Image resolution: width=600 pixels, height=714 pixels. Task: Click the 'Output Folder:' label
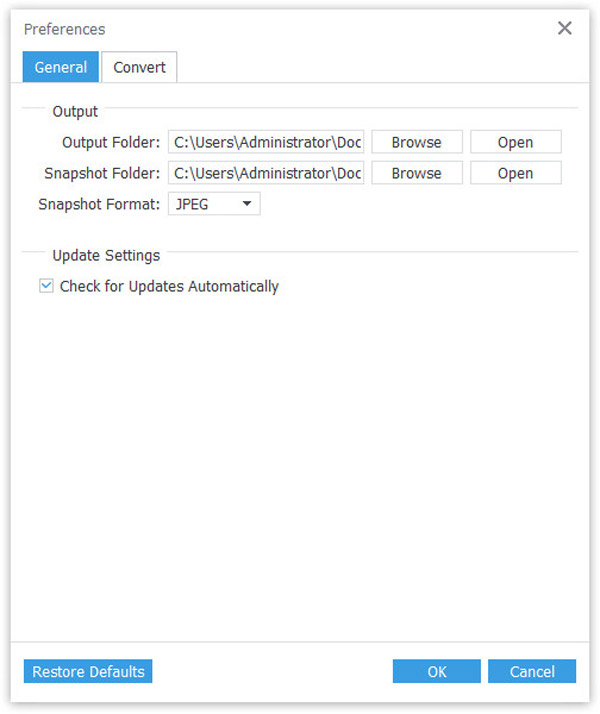[x=110, y=142]
